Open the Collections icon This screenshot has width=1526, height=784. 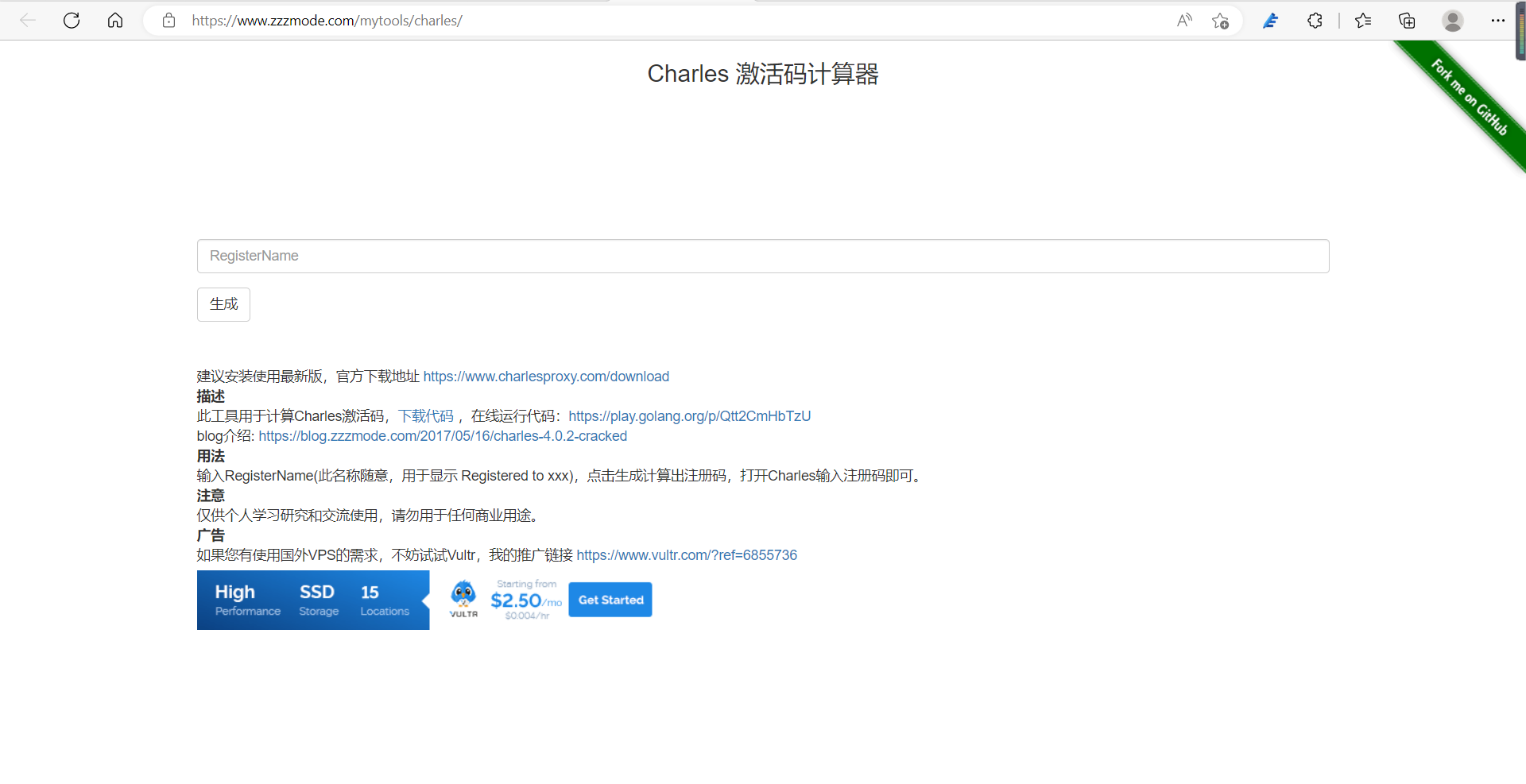tap(1407, 21)
